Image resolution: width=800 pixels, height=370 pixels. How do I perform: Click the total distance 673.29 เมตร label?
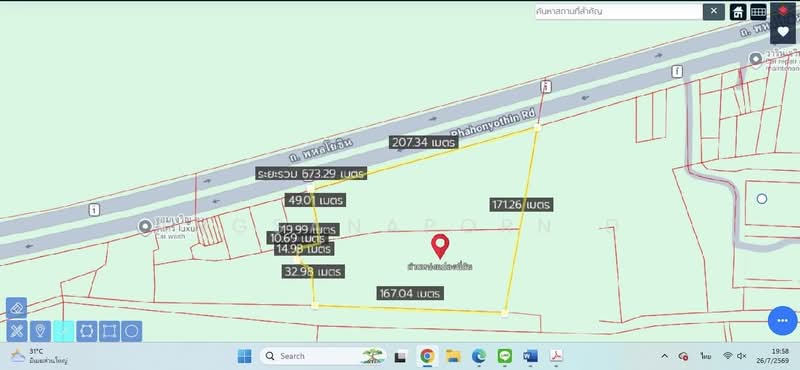pos(311,174)
